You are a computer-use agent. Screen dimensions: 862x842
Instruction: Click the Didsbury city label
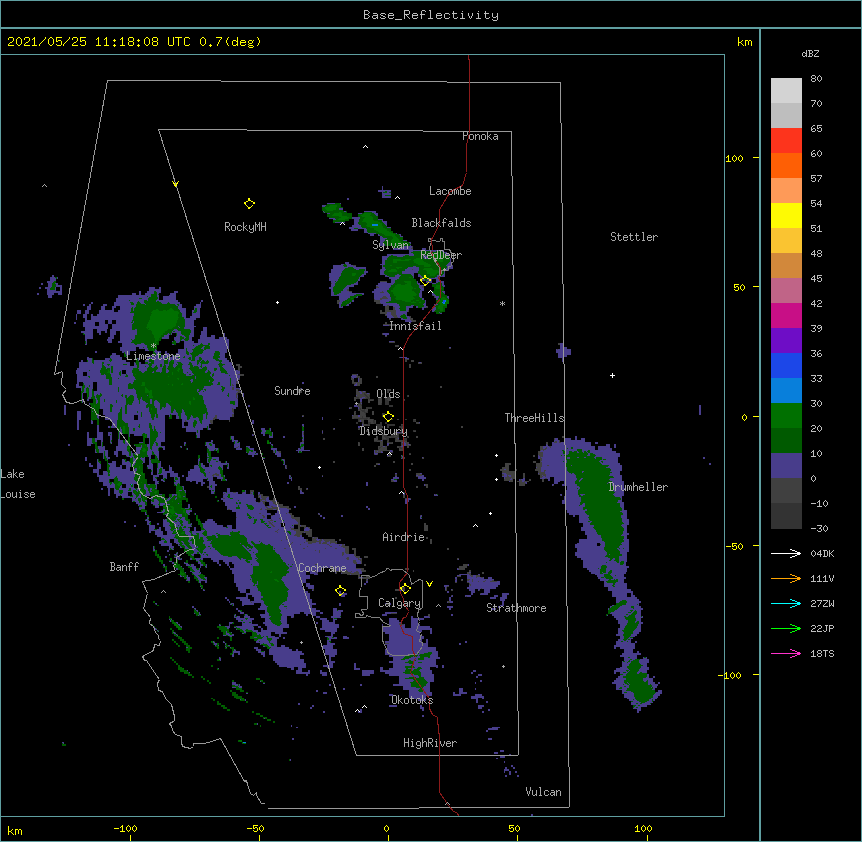pyautogui.click(x=383, y=431)
